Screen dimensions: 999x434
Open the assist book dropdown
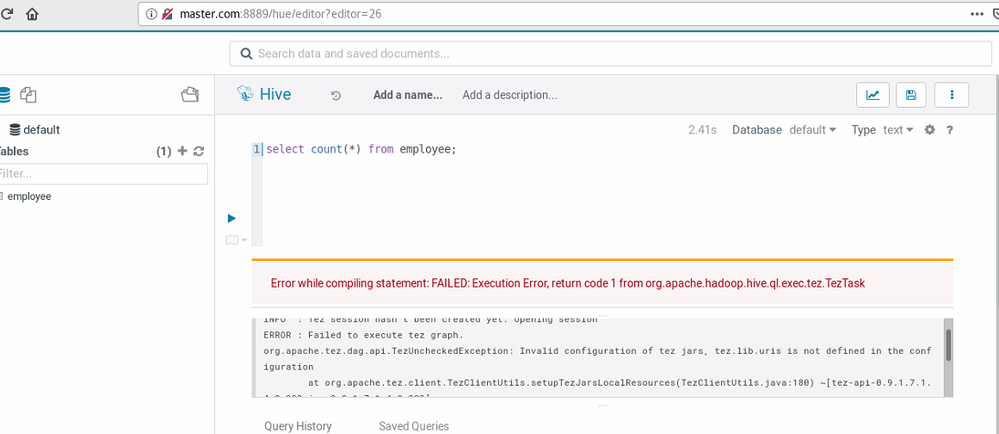(236, 240)
